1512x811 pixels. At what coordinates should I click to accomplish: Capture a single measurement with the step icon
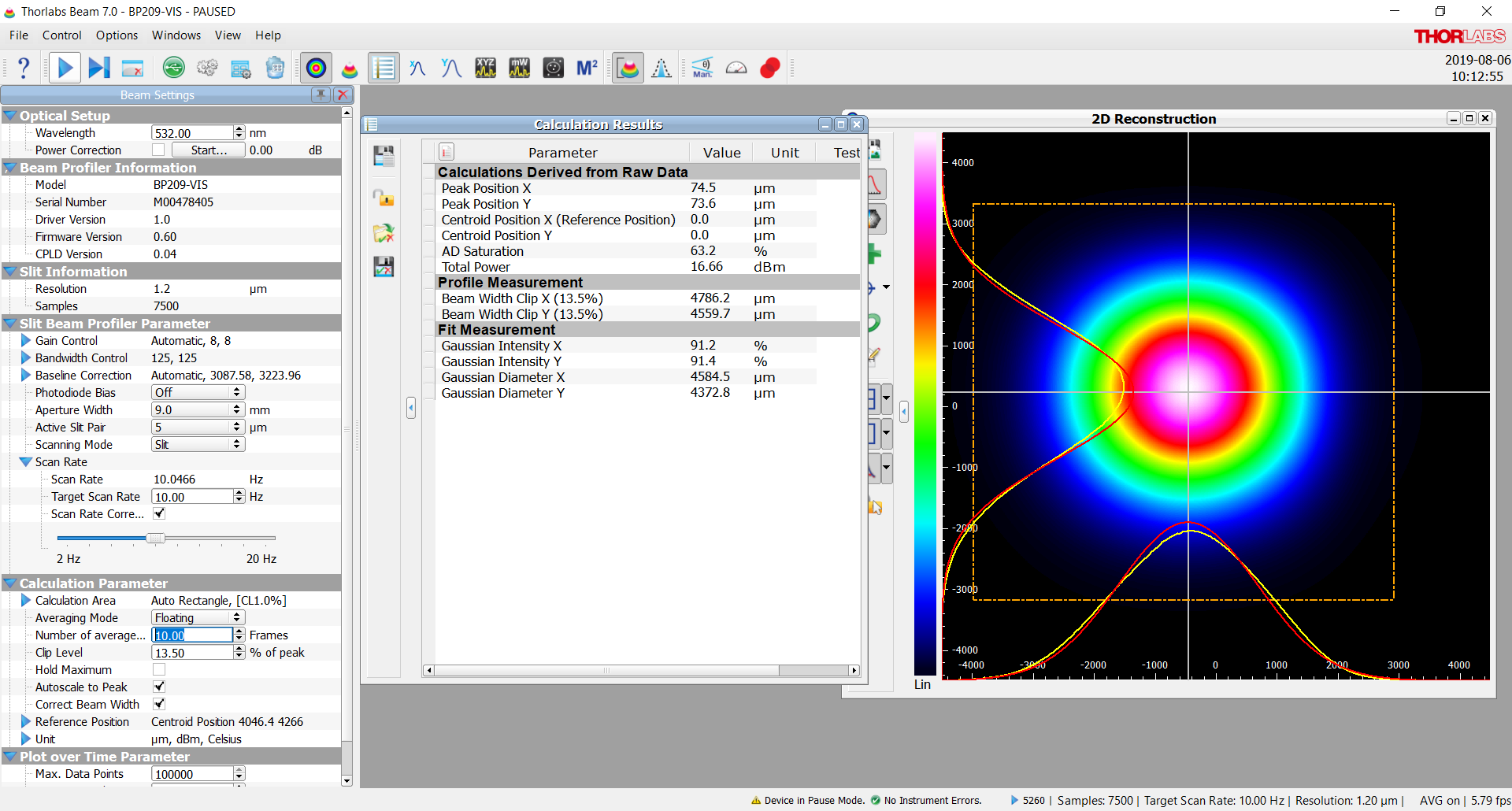(x=99, y=69)
